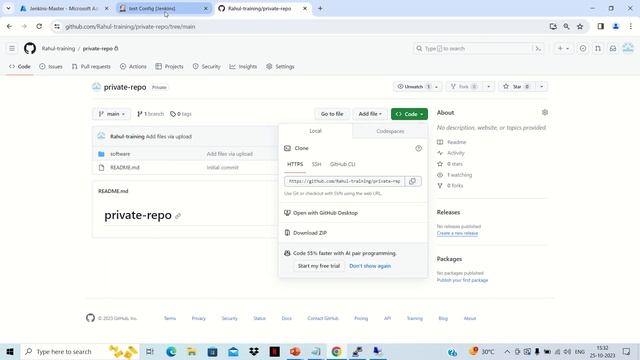Switch to Jenkins-Master browser tab

63,9
